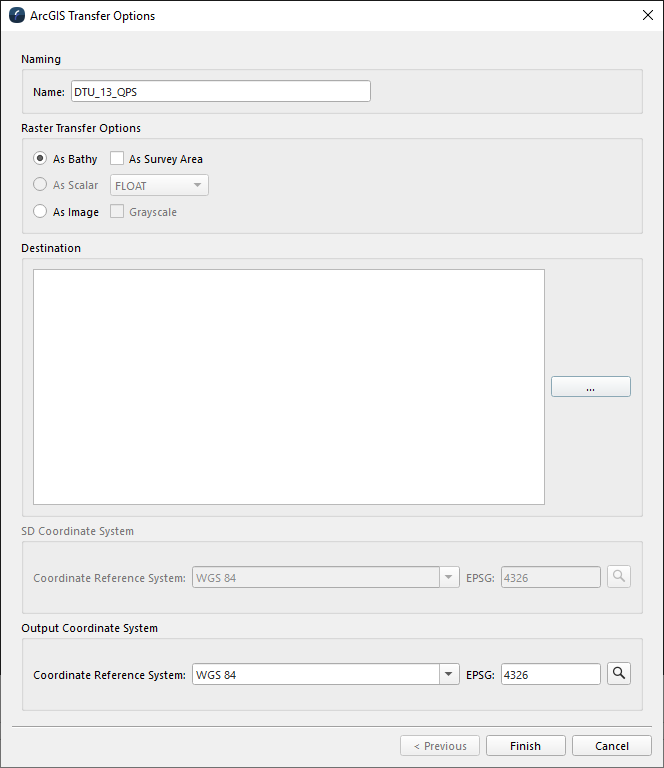This screenshot has height=768, width=664.
Task: Expand SD Coordinate Reference System dropdown
Action: (449, 578)
